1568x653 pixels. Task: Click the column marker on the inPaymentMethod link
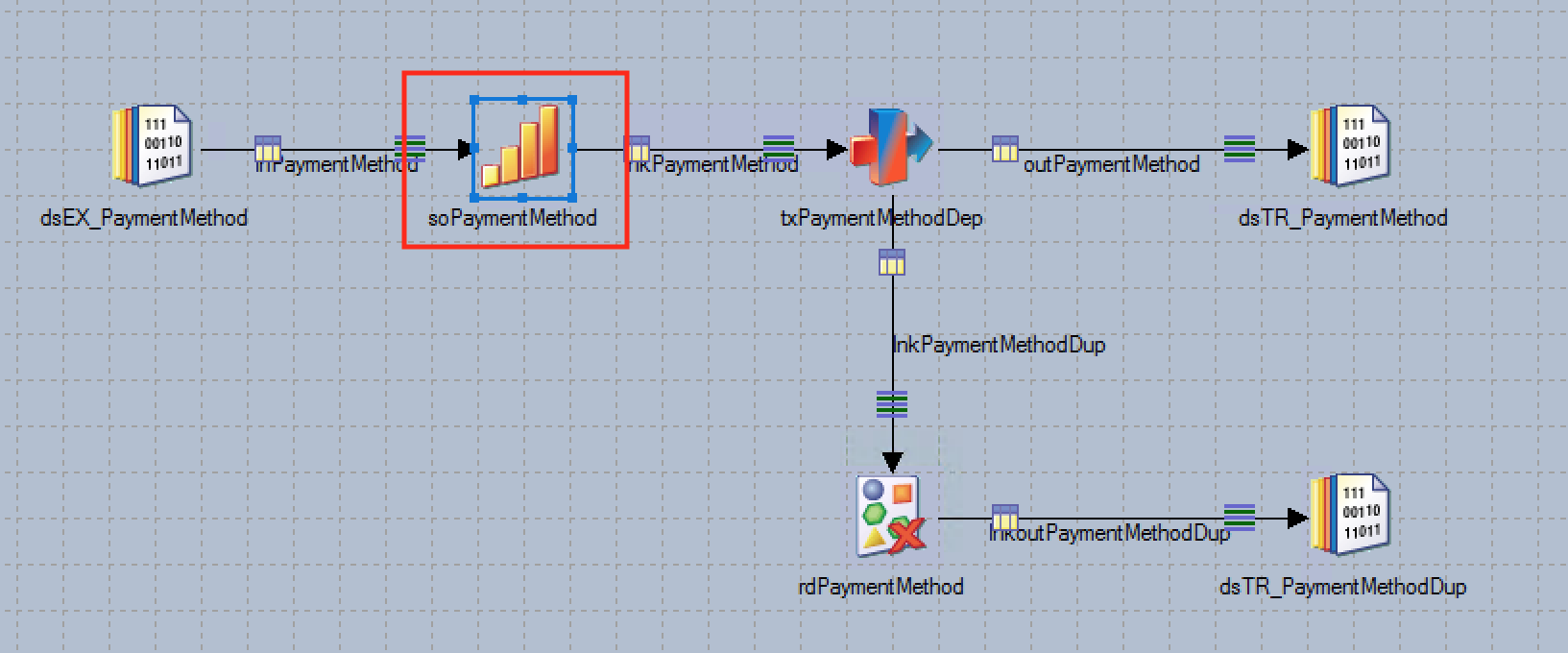268,148
